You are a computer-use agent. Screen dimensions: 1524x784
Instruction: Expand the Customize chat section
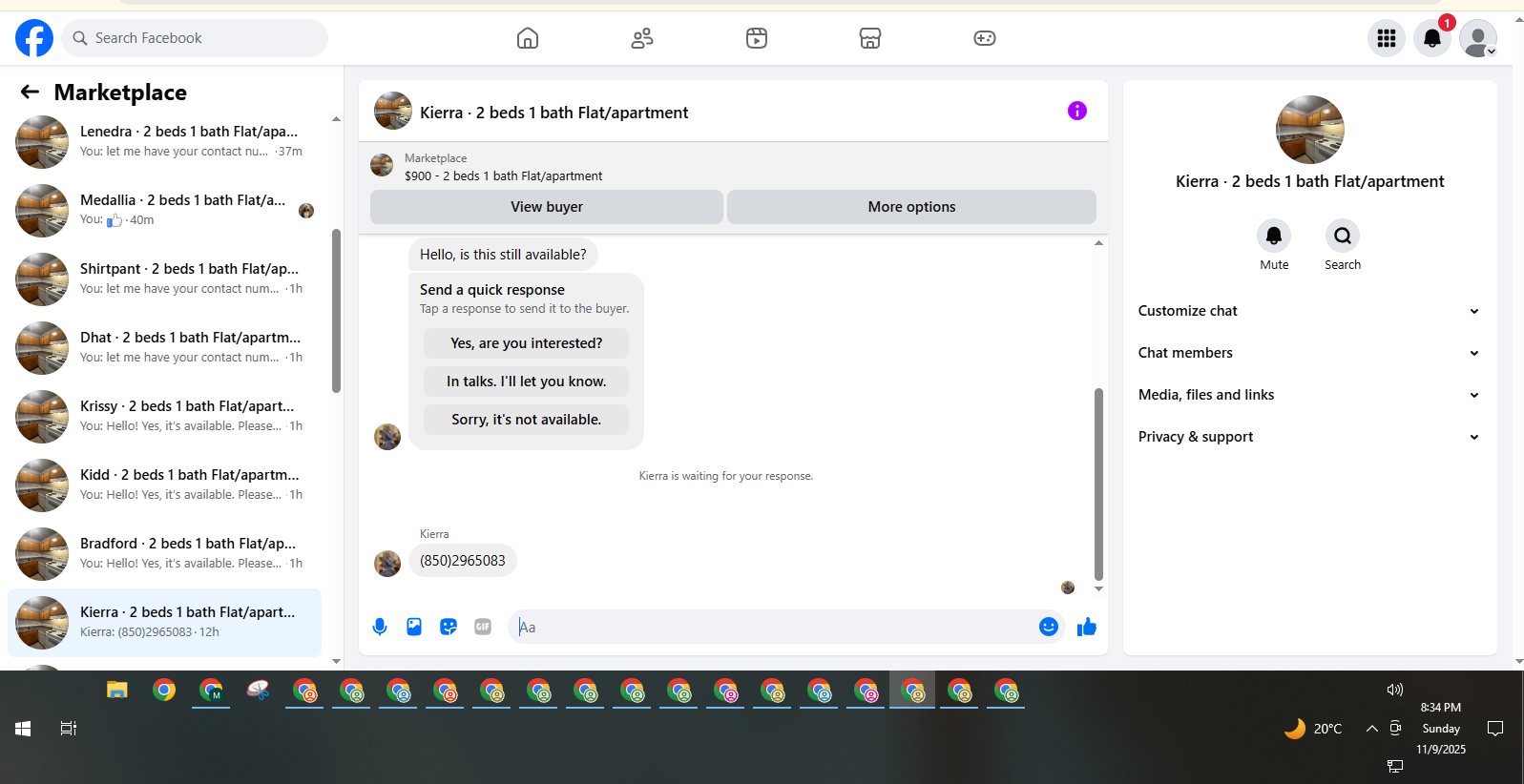point(1309,311)
